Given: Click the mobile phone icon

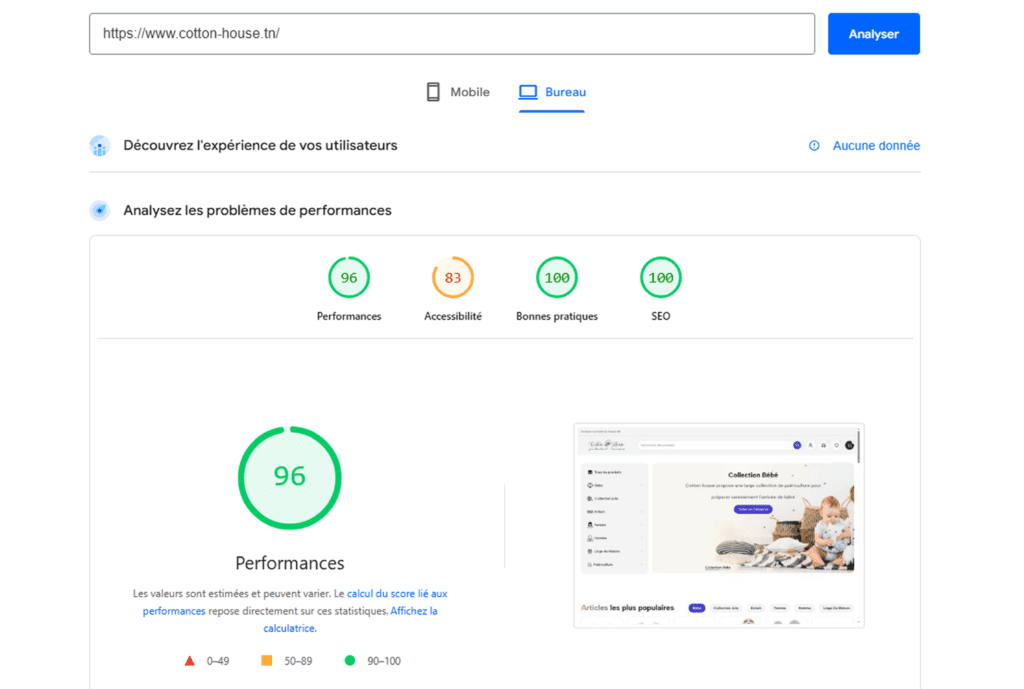Looking at the screenshot, I should [433, 92].
